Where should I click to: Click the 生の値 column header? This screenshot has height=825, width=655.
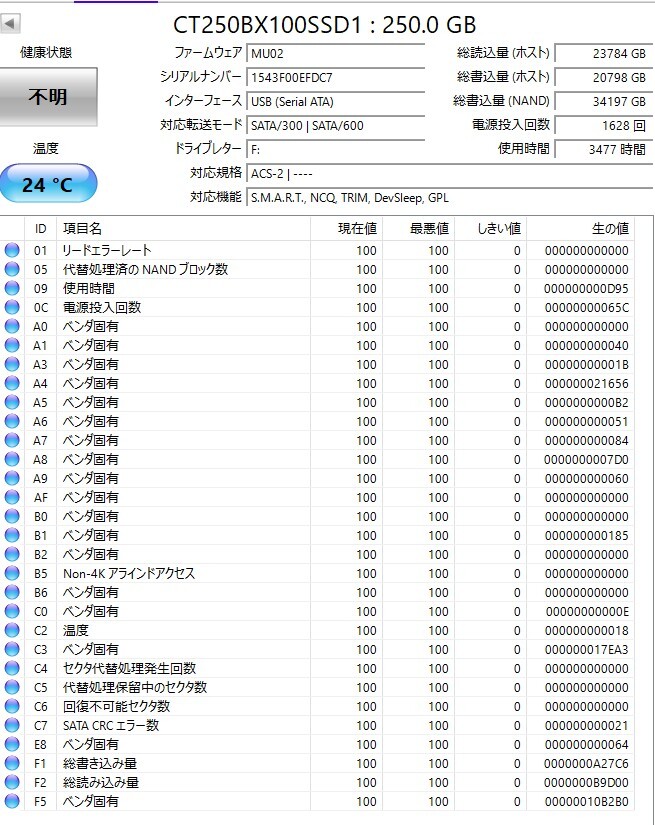click(x=581, y=229)
